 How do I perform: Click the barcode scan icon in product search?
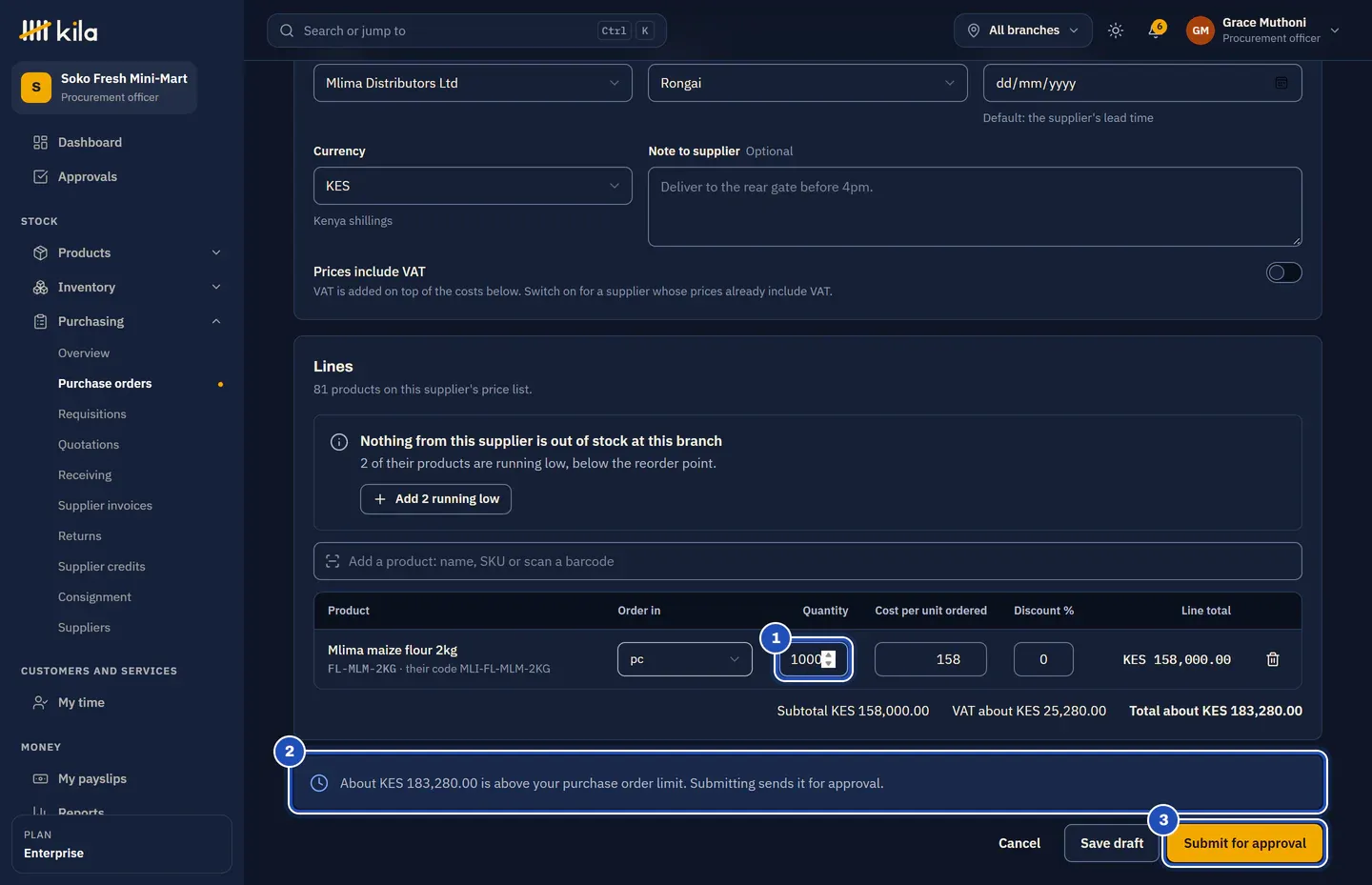333,561
